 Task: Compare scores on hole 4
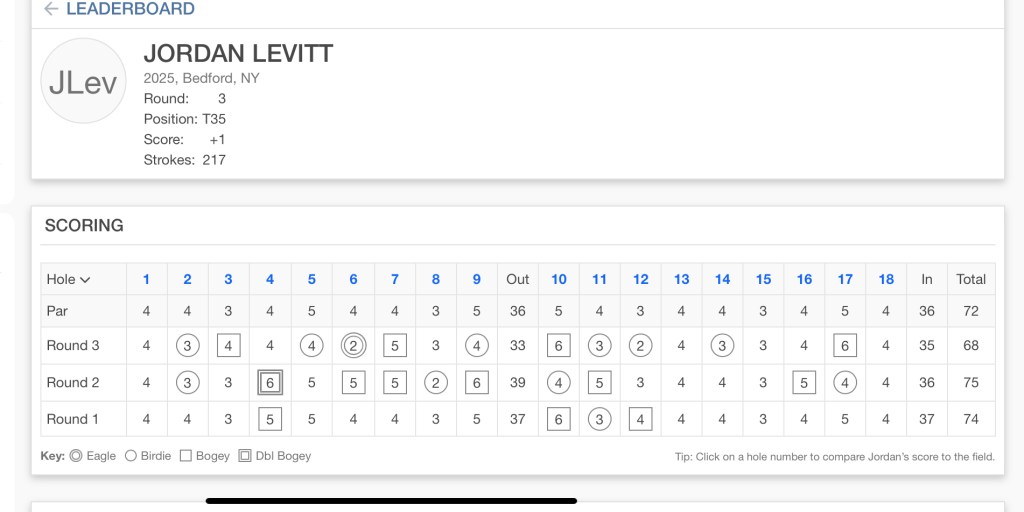click(x=270, y=280)
